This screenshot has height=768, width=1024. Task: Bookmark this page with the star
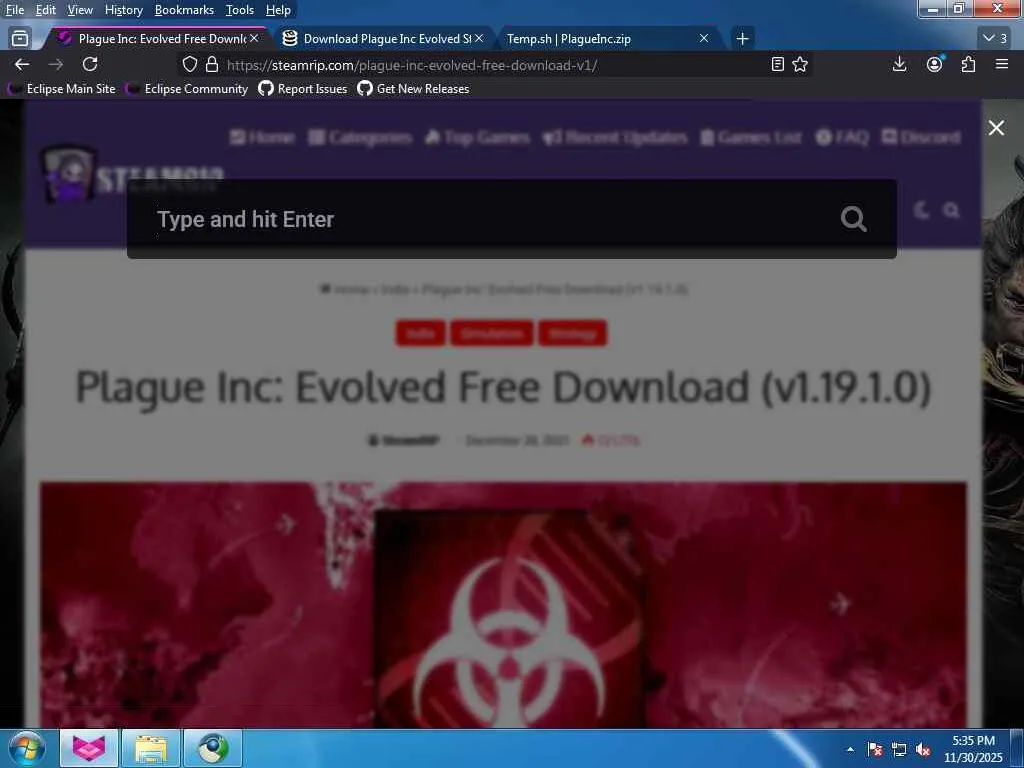pyautogui.click(x=800, y=64)
